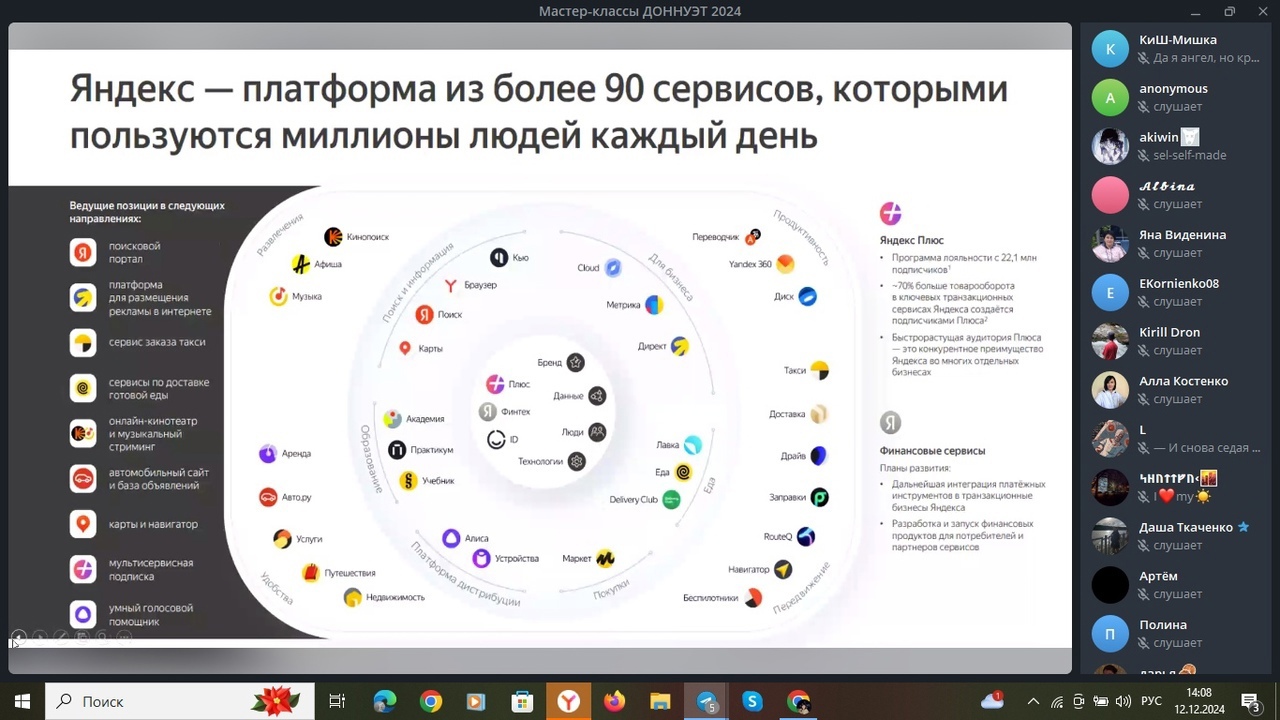This screenshot has height=720, width=1280.
Task: Select the Аренда icon
Action: (268, 454)
